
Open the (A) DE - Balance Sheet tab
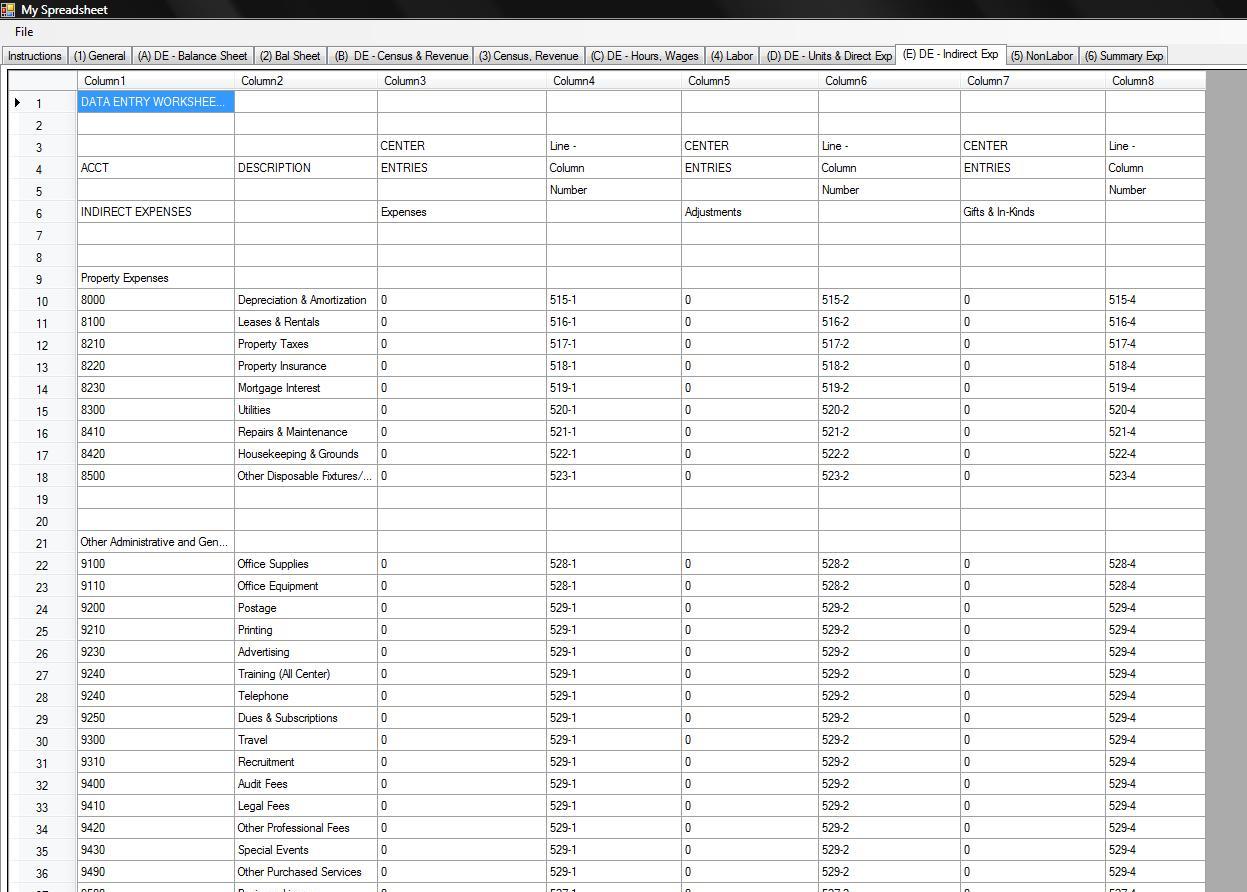[192, 56]
